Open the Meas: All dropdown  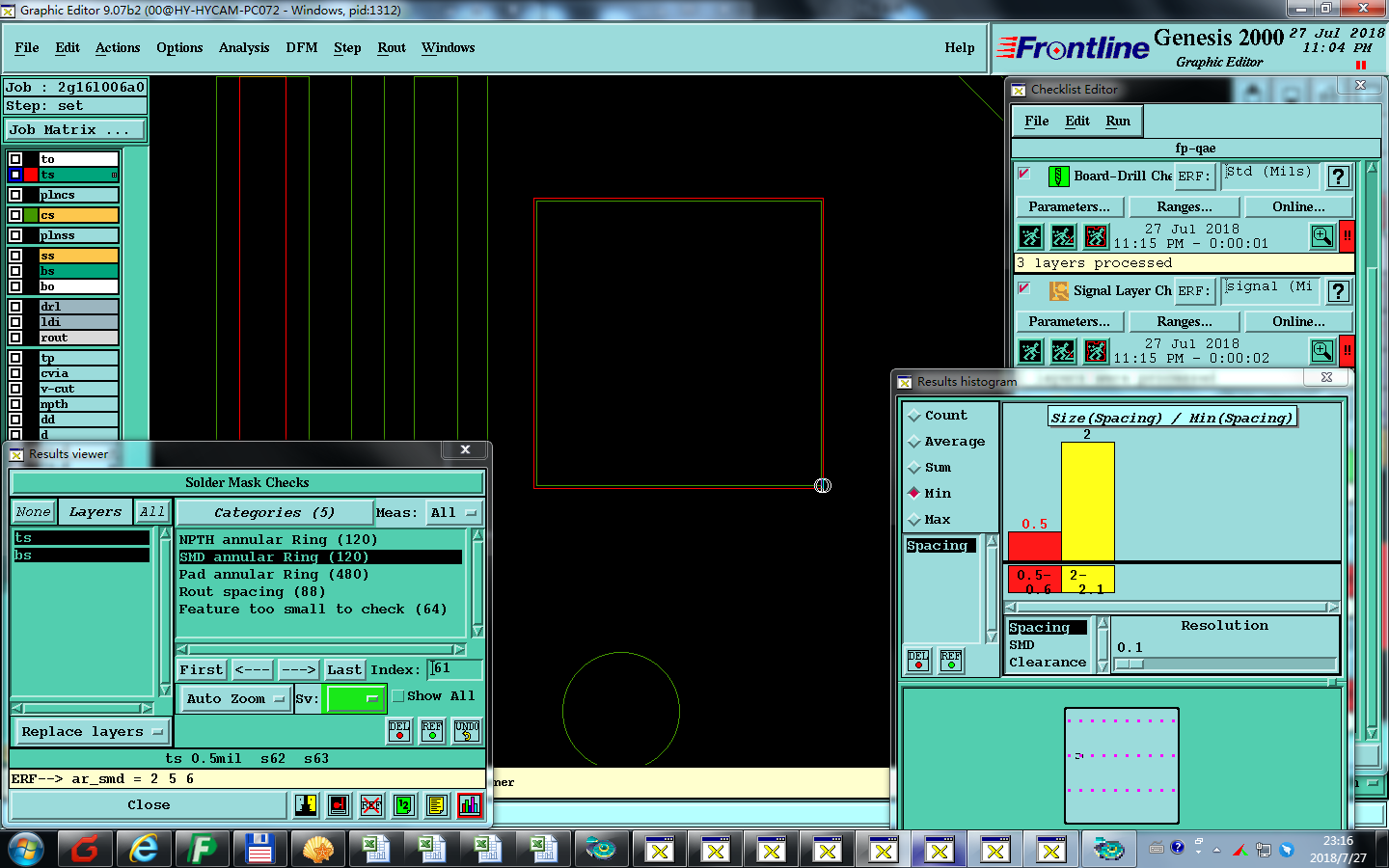(453, 513)
